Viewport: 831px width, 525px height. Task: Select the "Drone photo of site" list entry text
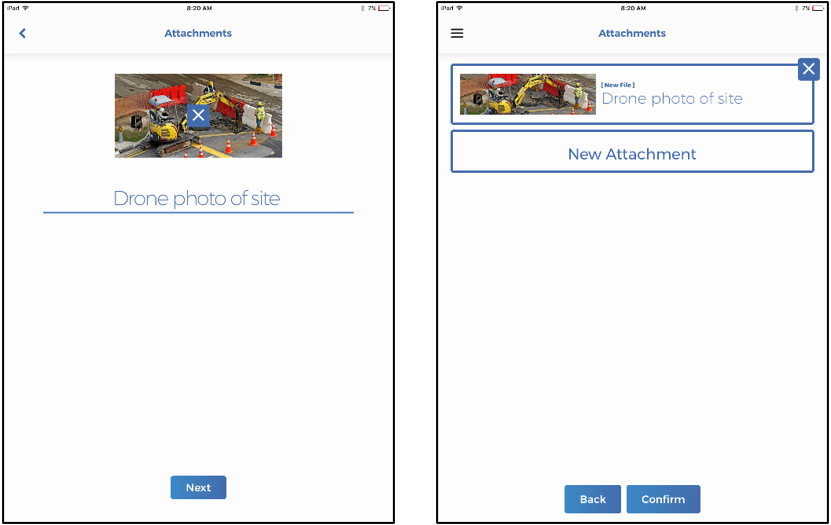click(672, 99)
